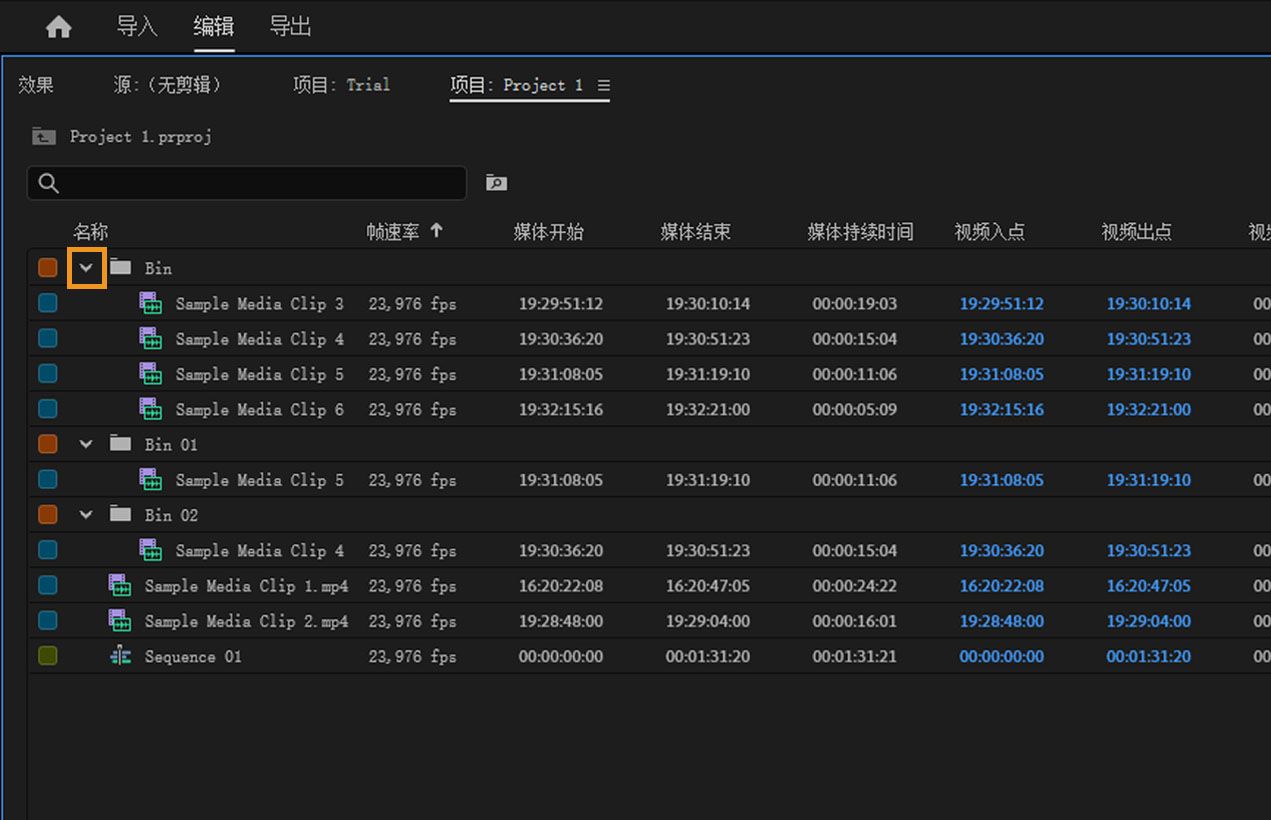Open the Project 1 panel menu icon
Image resolution: width=1271 pixels, height=820 pixels.
pos(603,85)
